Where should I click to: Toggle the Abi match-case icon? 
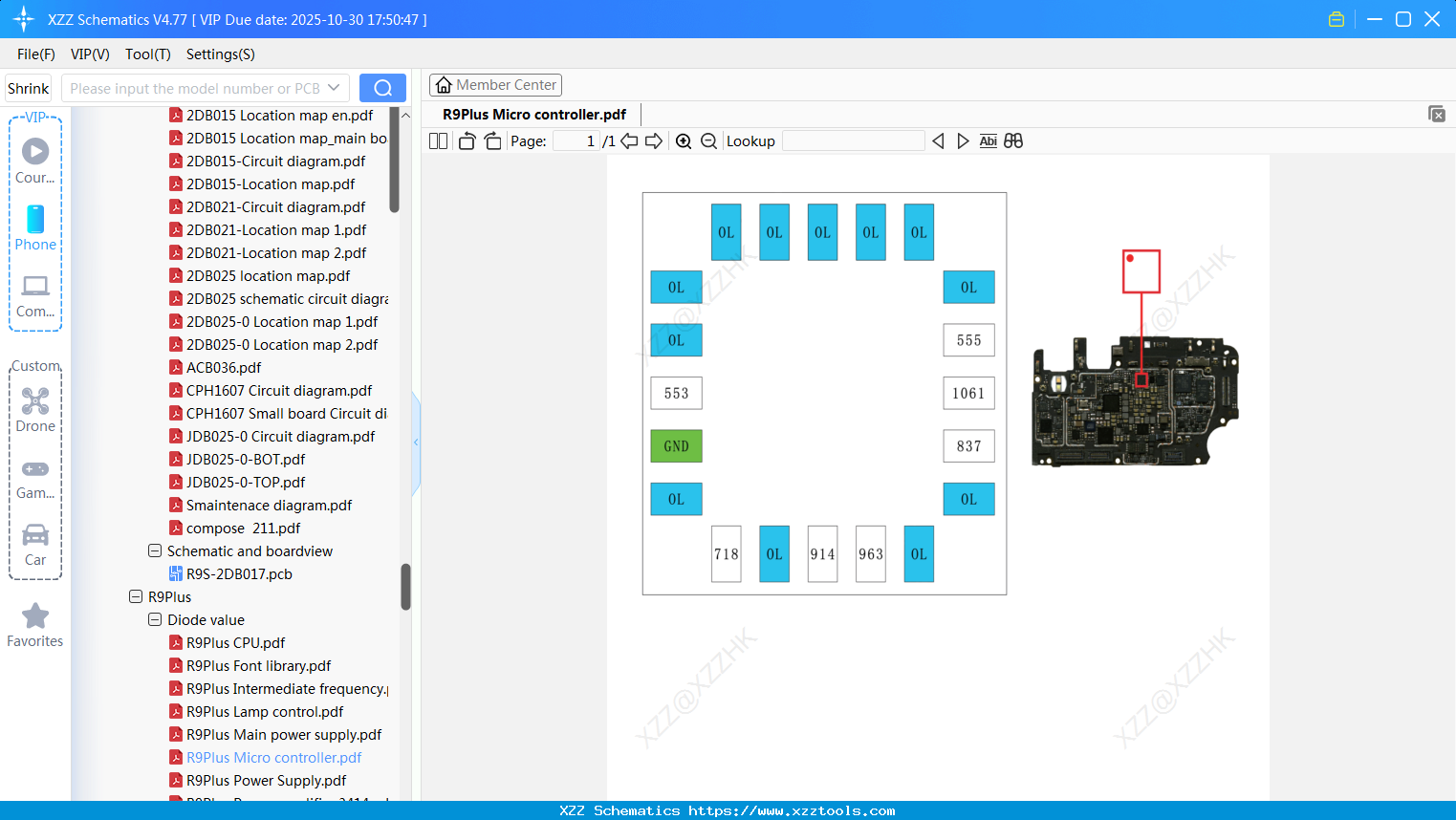click(989, 141)
